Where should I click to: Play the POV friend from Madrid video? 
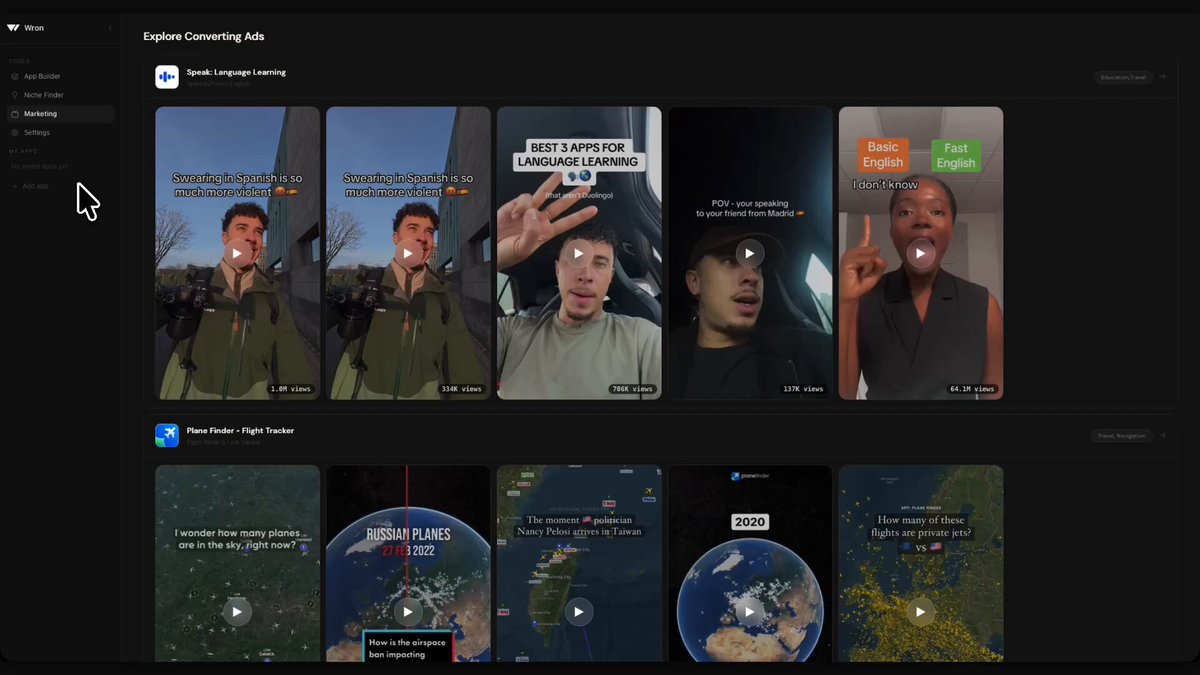[750, 253]
